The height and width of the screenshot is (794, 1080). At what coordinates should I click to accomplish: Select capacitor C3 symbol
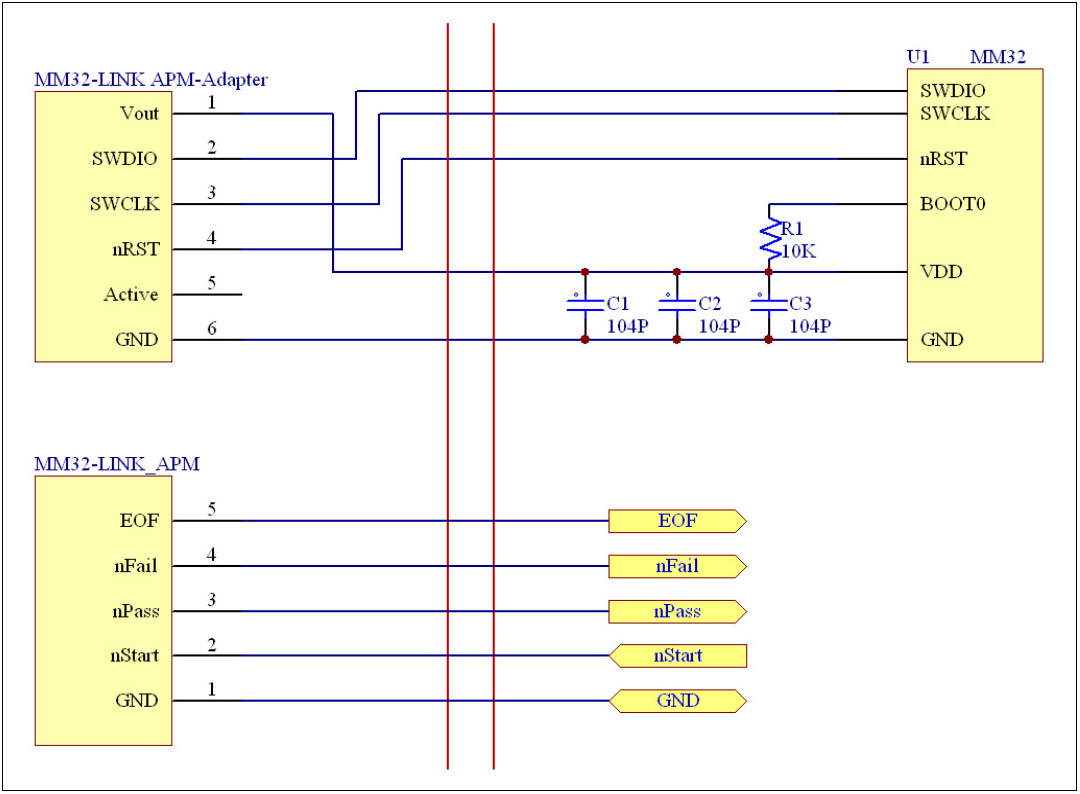pos(768,305)
